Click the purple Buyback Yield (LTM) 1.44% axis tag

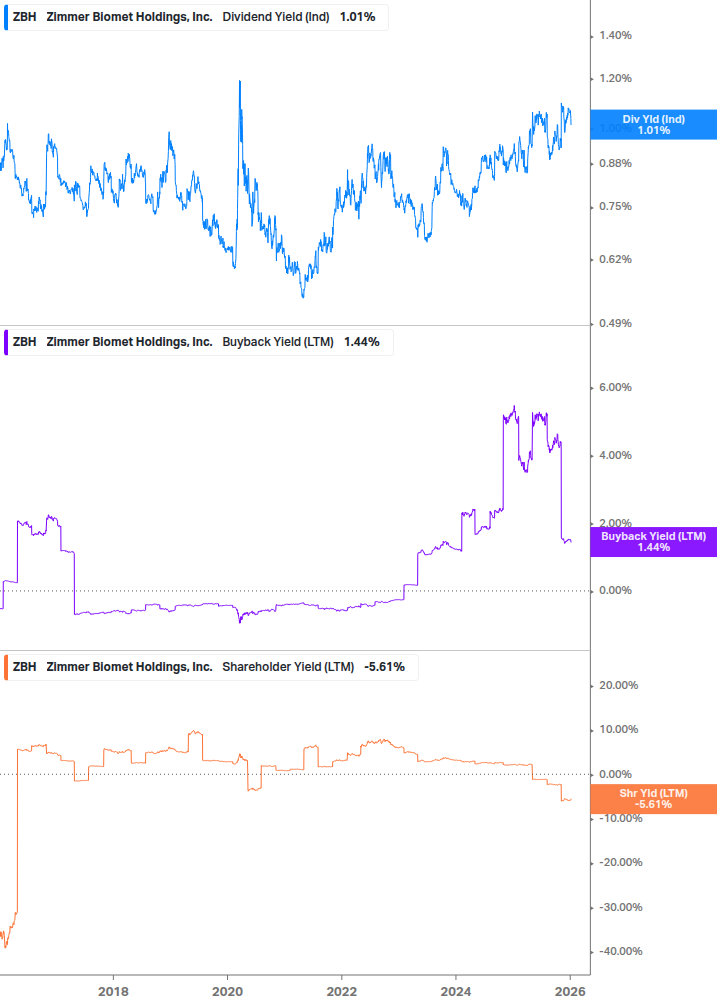(654, 542)
